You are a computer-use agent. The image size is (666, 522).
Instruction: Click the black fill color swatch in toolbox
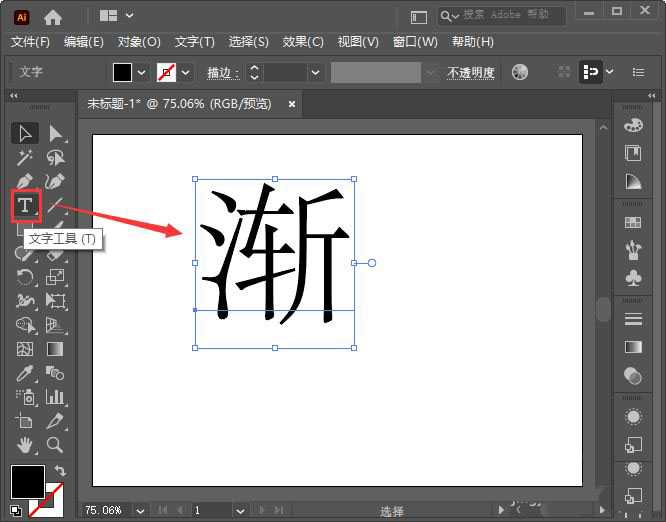(x=27, y=481)
